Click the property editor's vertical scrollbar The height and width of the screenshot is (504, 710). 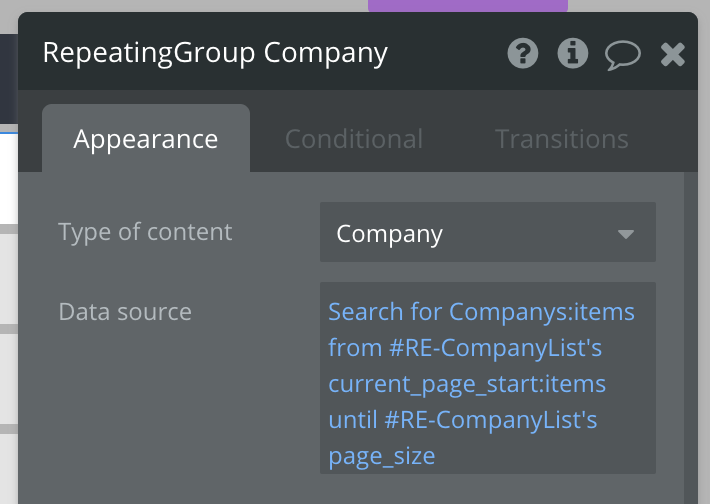(x=691, y=337)
